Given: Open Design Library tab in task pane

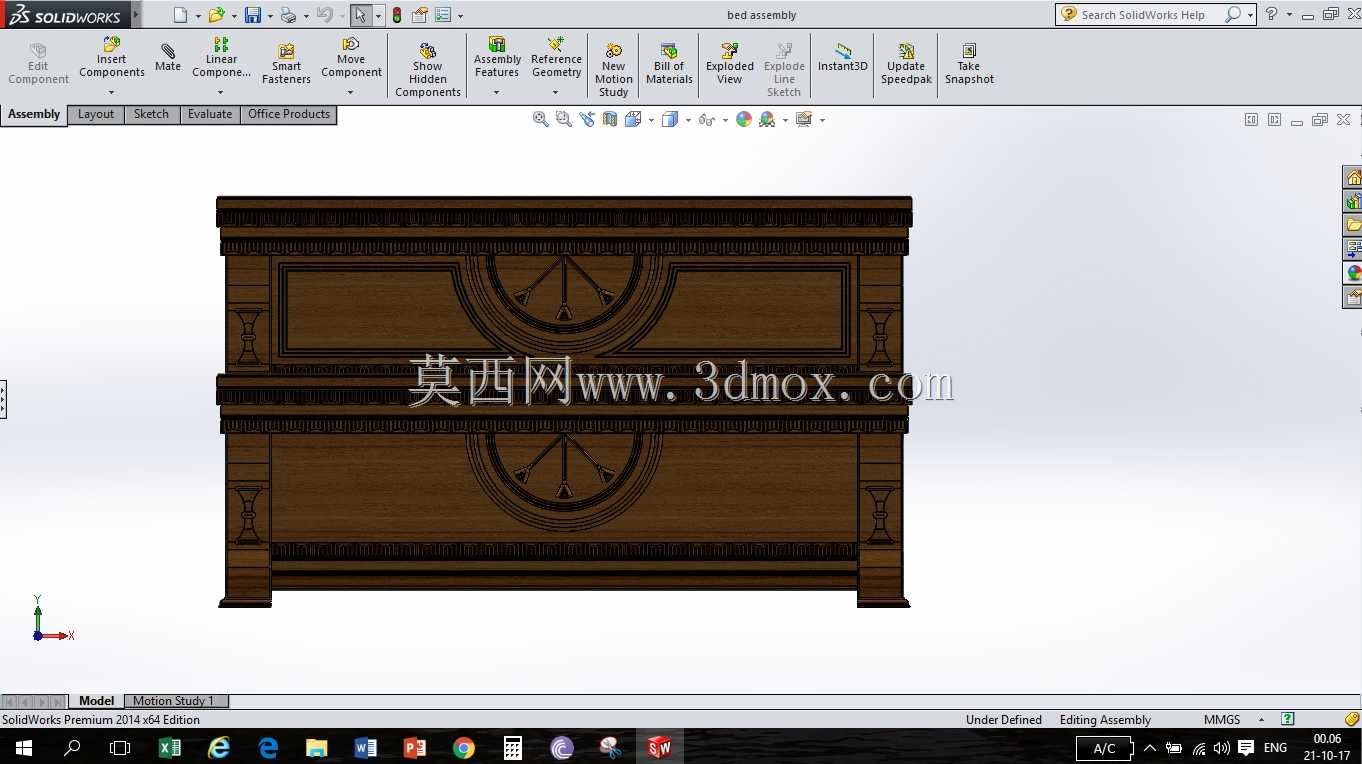Looking at the screenshot, I should pos(1352,202).
